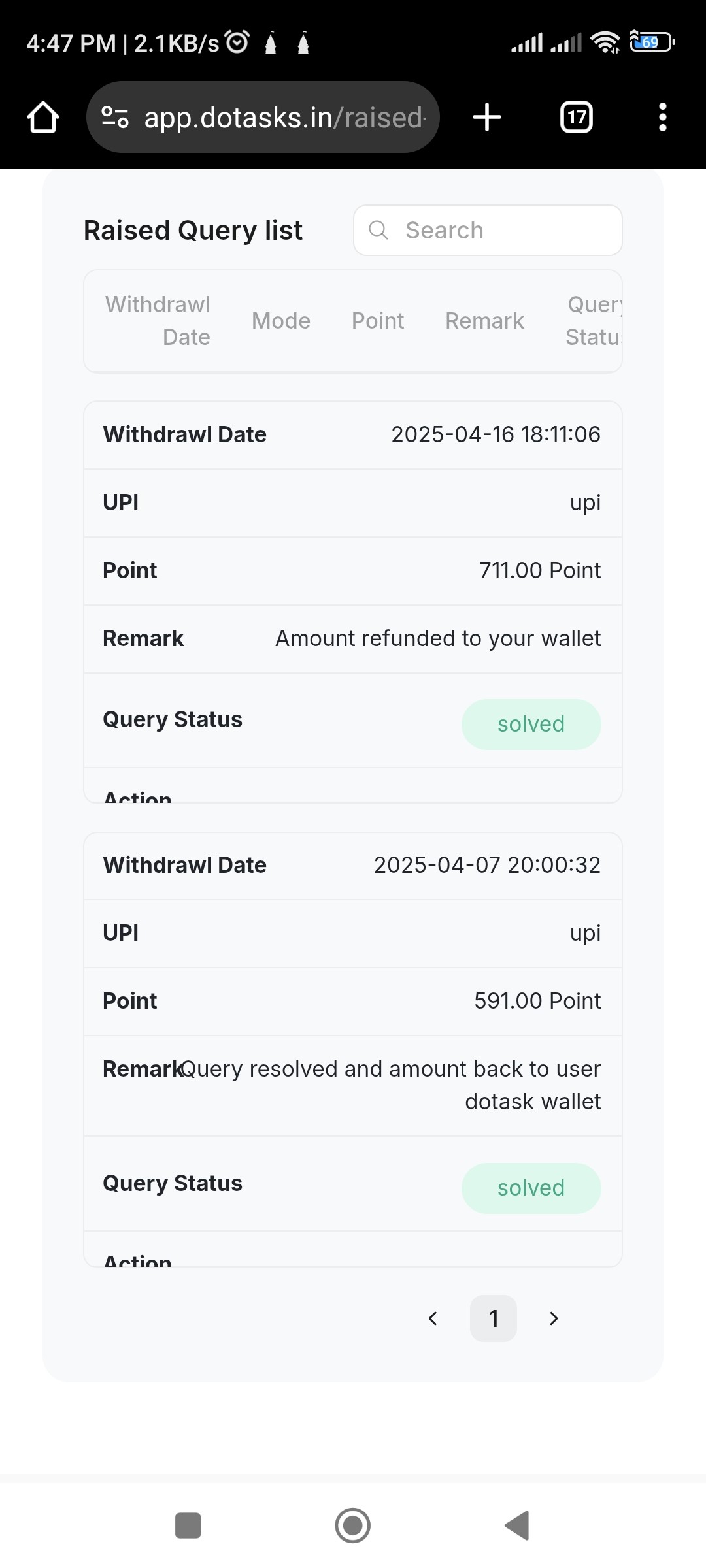Image resolution: width=706 pixels, height=1568 pixels.
Task: Open the browser three-dot menu
Action: [663, 118]
